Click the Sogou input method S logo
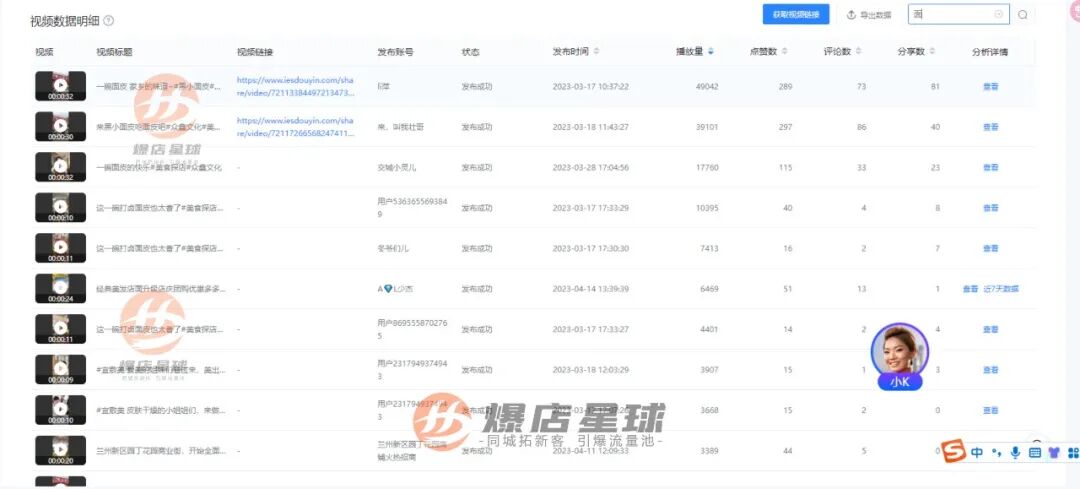This screenshot has width=1080, height=489. pos(953,452)
